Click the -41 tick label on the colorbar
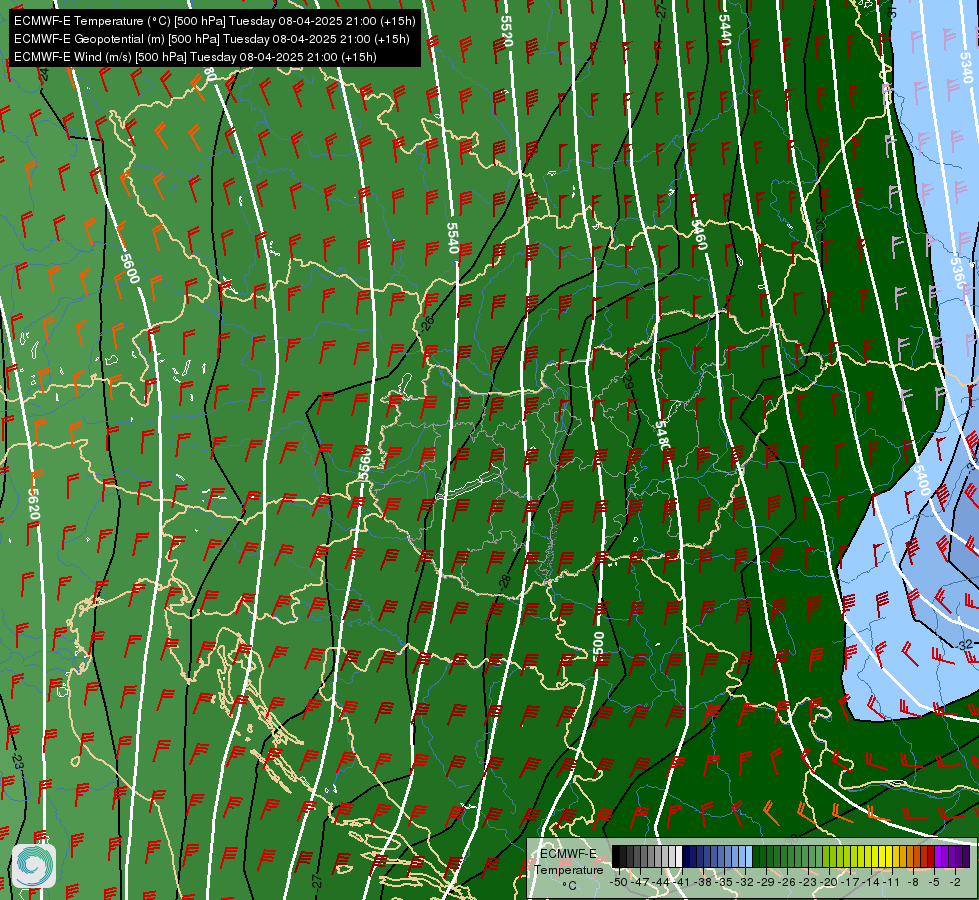979x900 pixels. [683, 882]
